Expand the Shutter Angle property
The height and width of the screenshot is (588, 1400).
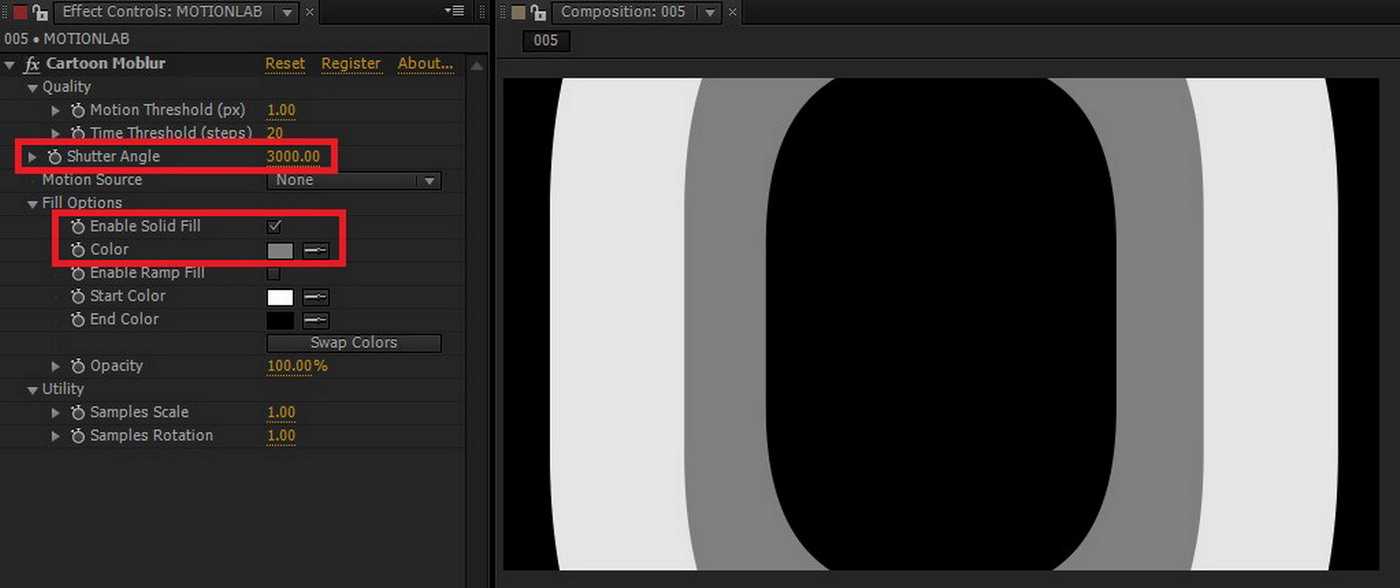coord(31,156)
